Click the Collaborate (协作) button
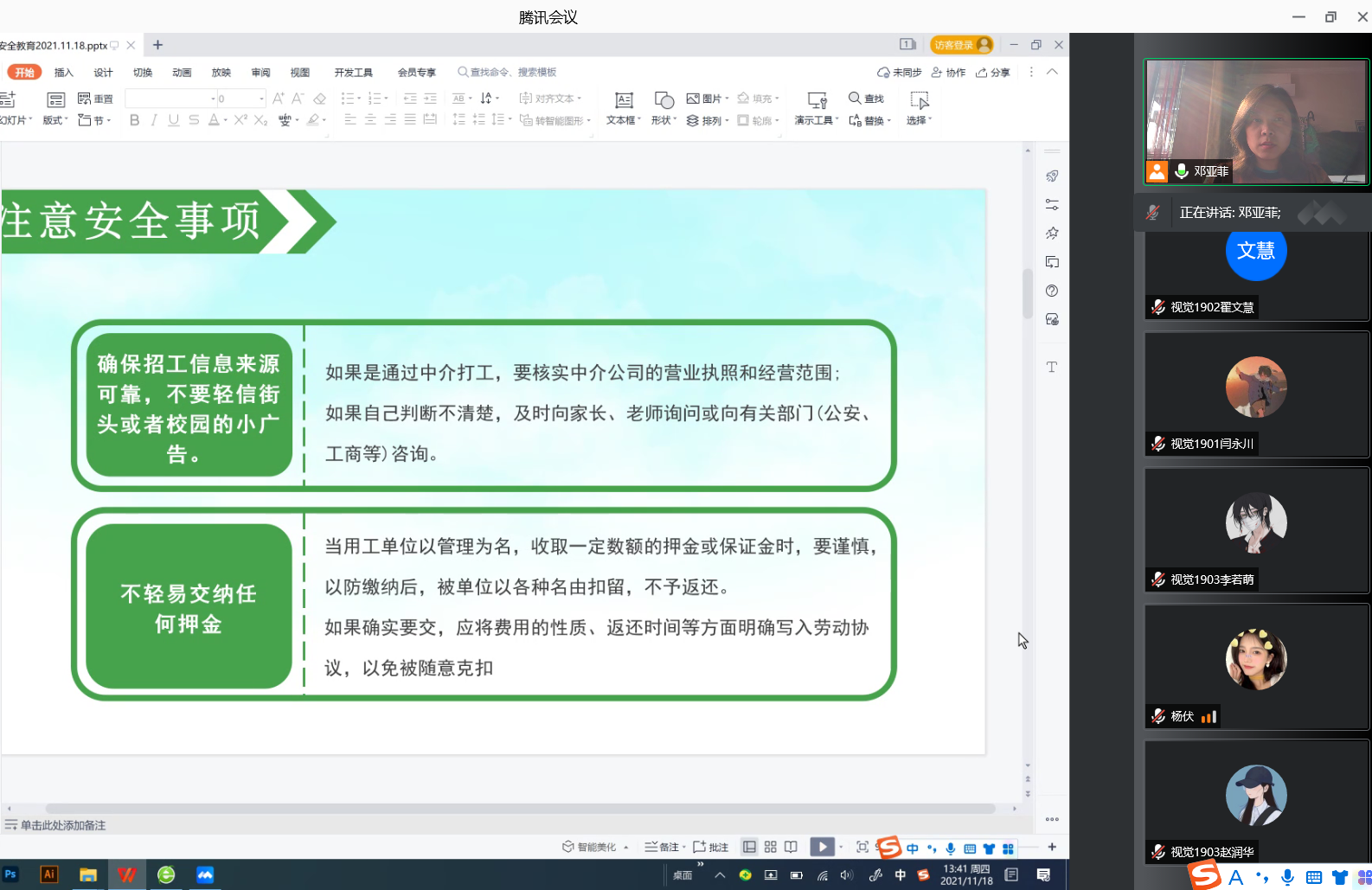This screenshot has width=1372, height=890. [x=949, y=73]
